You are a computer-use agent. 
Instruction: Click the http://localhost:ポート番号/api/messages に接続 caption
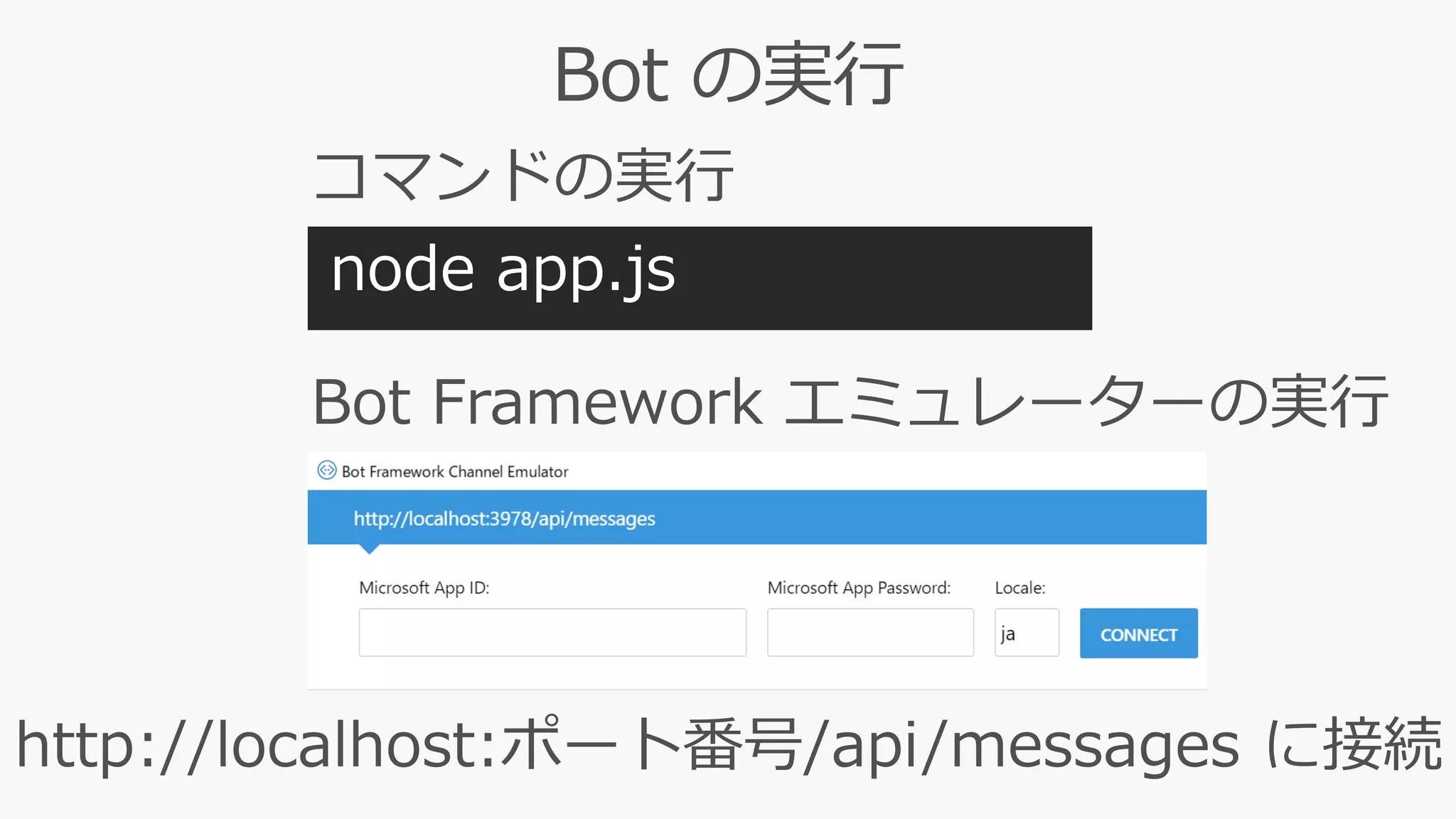(729, 744)
